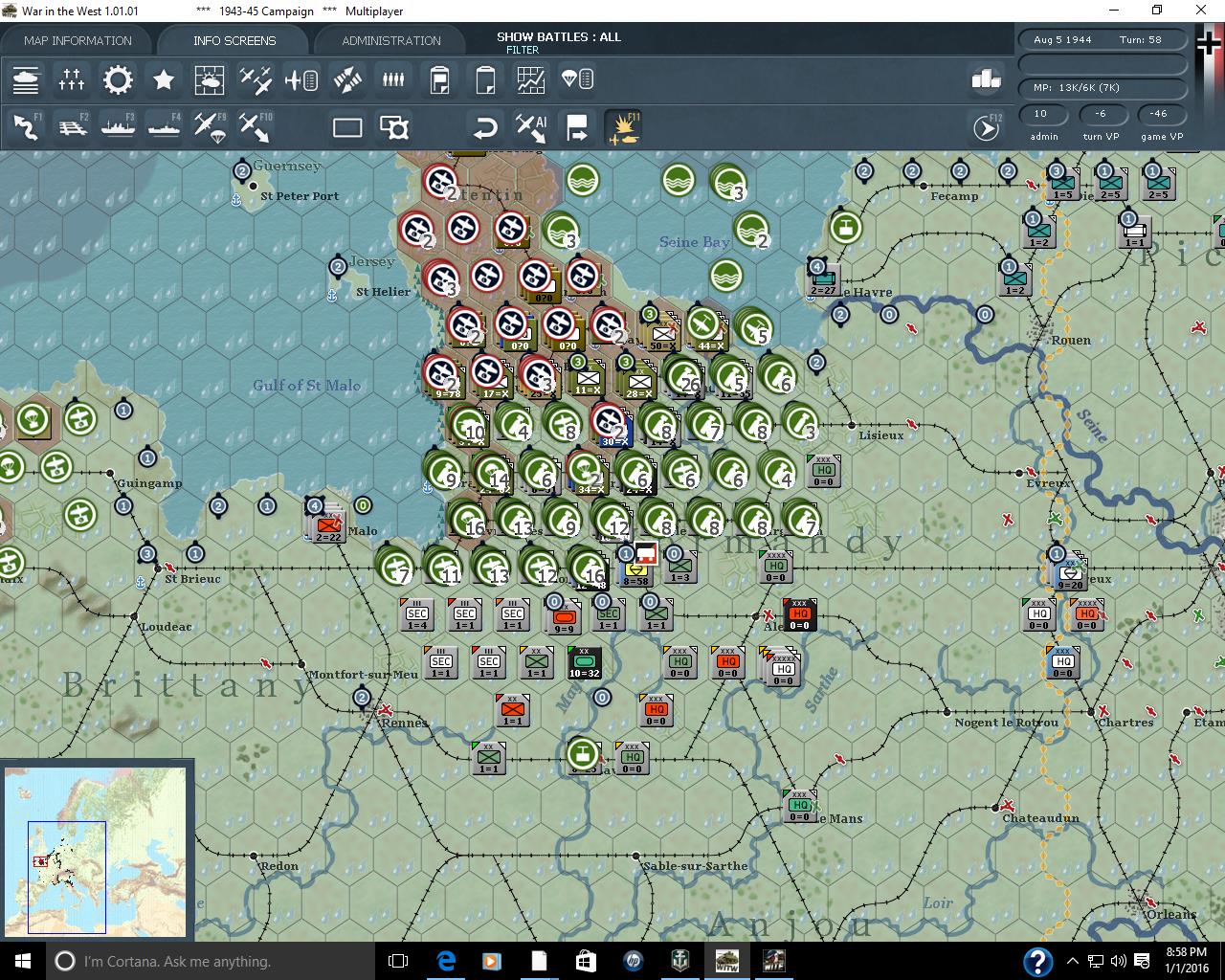Select the unit stack 9=20 near Dreux
Screen dimensions: 1225x980
point(1070,573)
